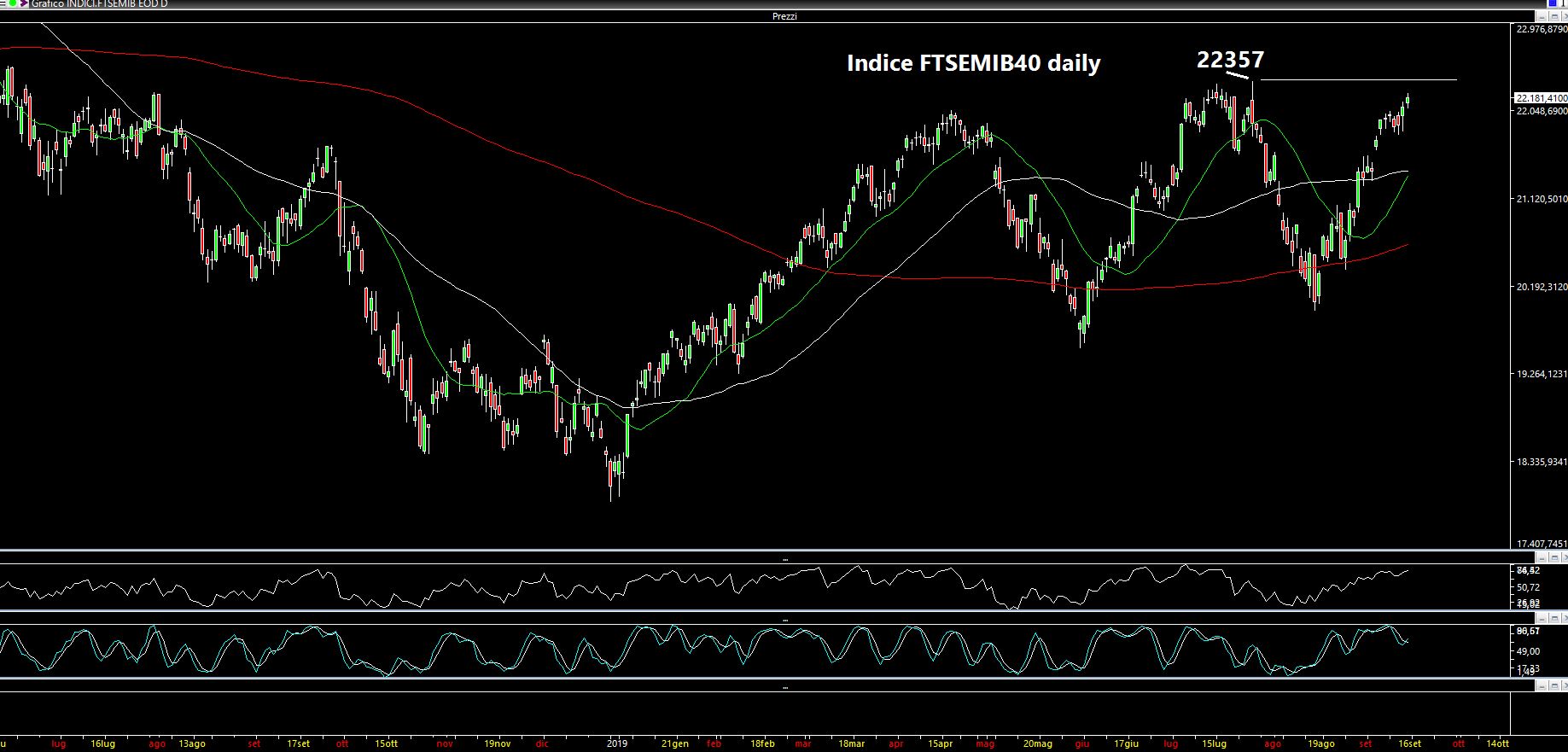Click the 'dic' month label on time axis
The height and width of the screenshot is (752, 1568).
click(x=542, y=743)
